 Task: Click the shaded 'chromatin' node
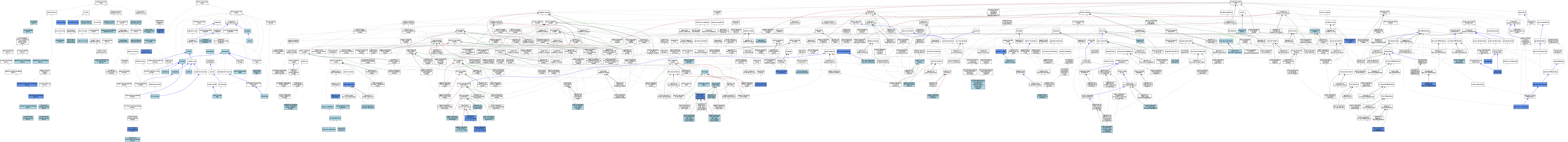coord(183,62)
